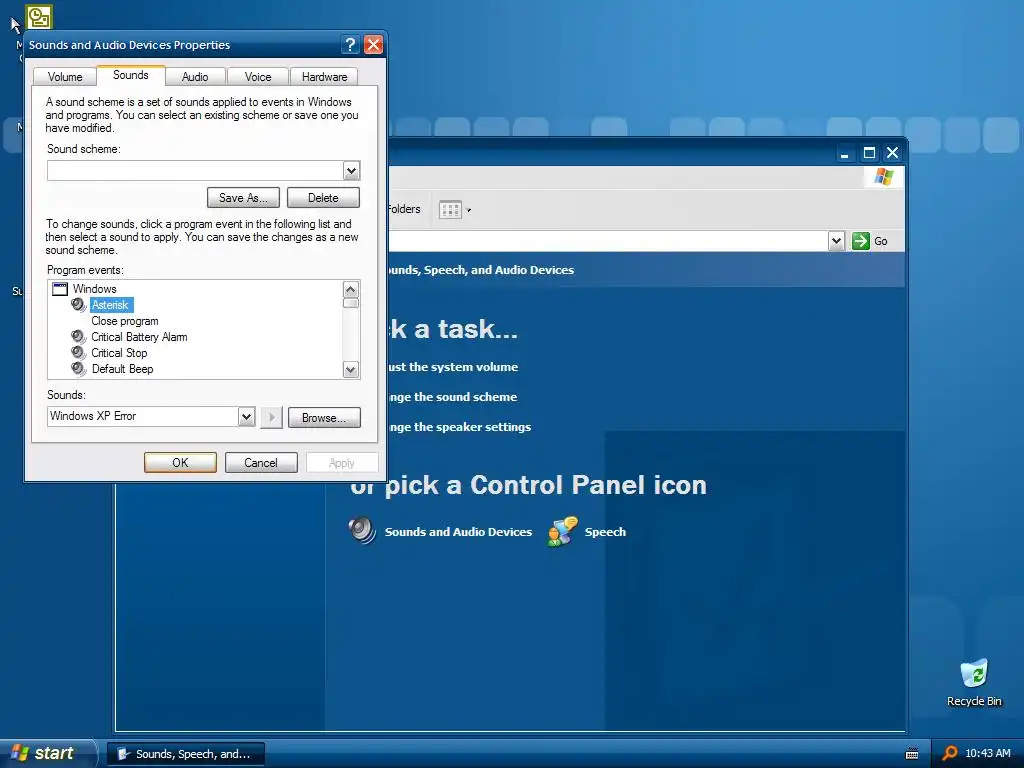Click the Windows group window icon
The width and height of the screenshot is (1024, 768).
click(60, 289)
